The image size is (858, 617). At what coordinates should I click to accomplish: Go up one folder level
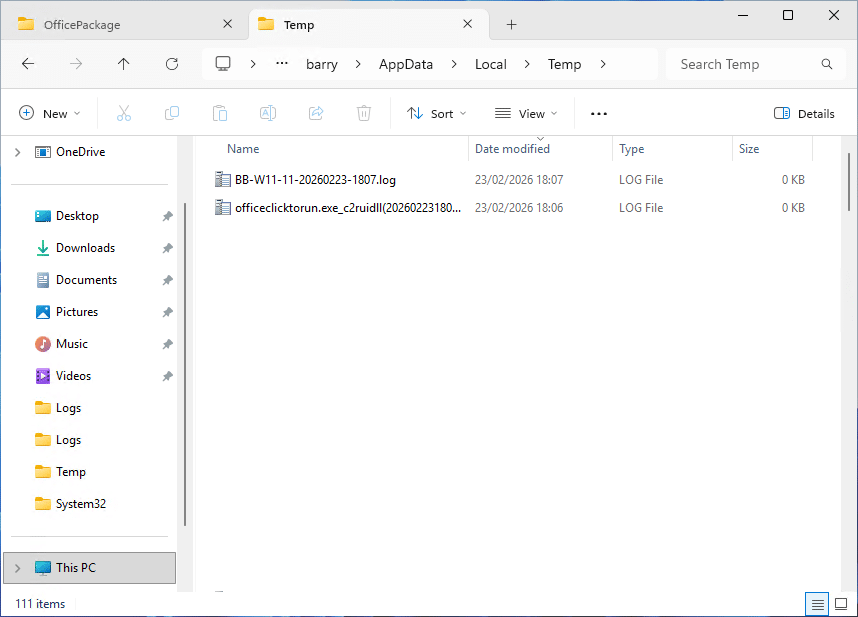(x=123, y=64)
